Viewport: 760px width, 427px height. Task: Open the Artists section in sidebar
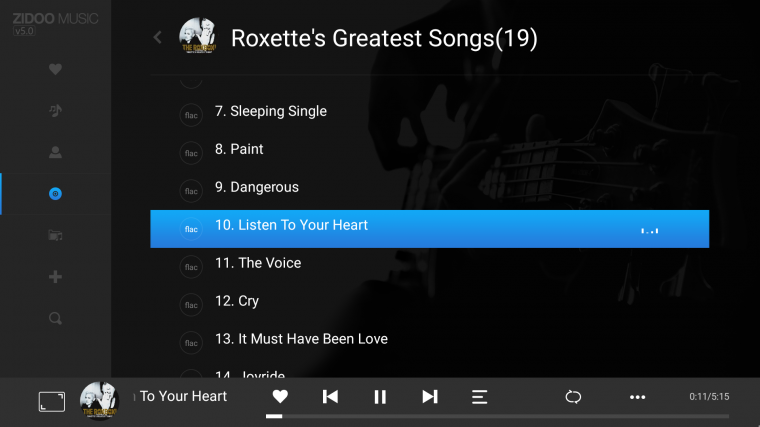55,152
